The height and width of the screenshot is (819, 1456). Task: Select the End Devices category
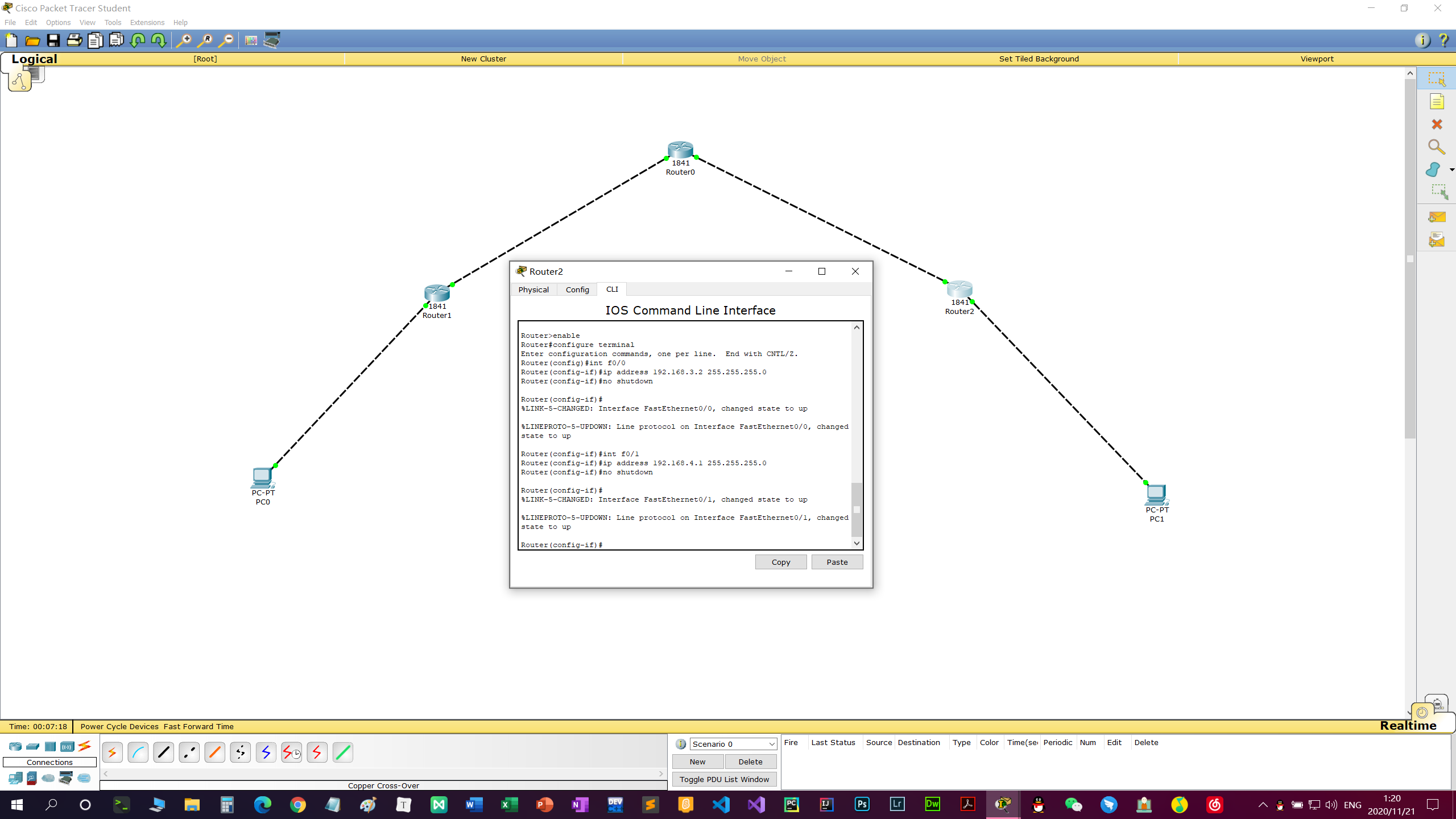click(15, 777)
